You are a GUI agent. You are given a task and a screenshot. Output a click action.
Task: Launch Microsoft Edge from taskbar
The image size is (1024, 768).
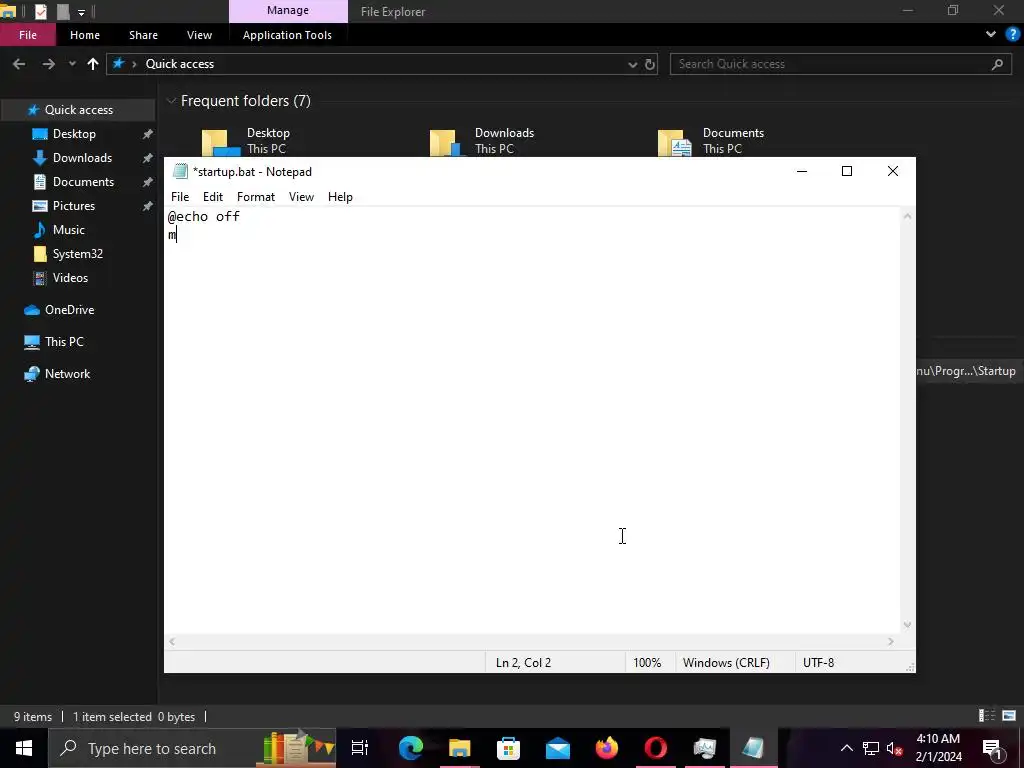click(411, 748)
